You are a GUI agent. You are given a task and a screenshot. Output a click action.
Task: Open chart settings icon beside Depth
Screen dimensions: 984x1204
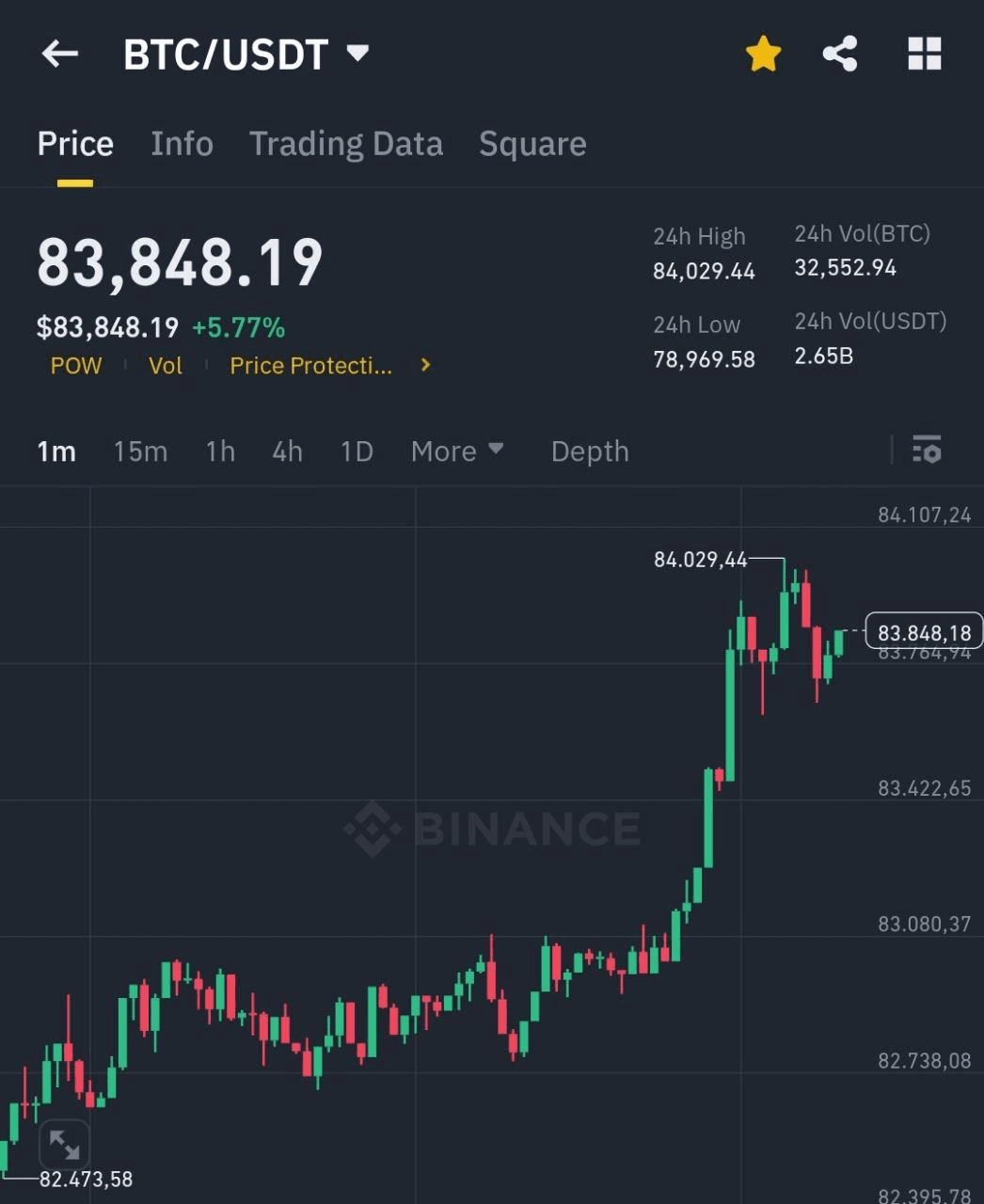927,451
